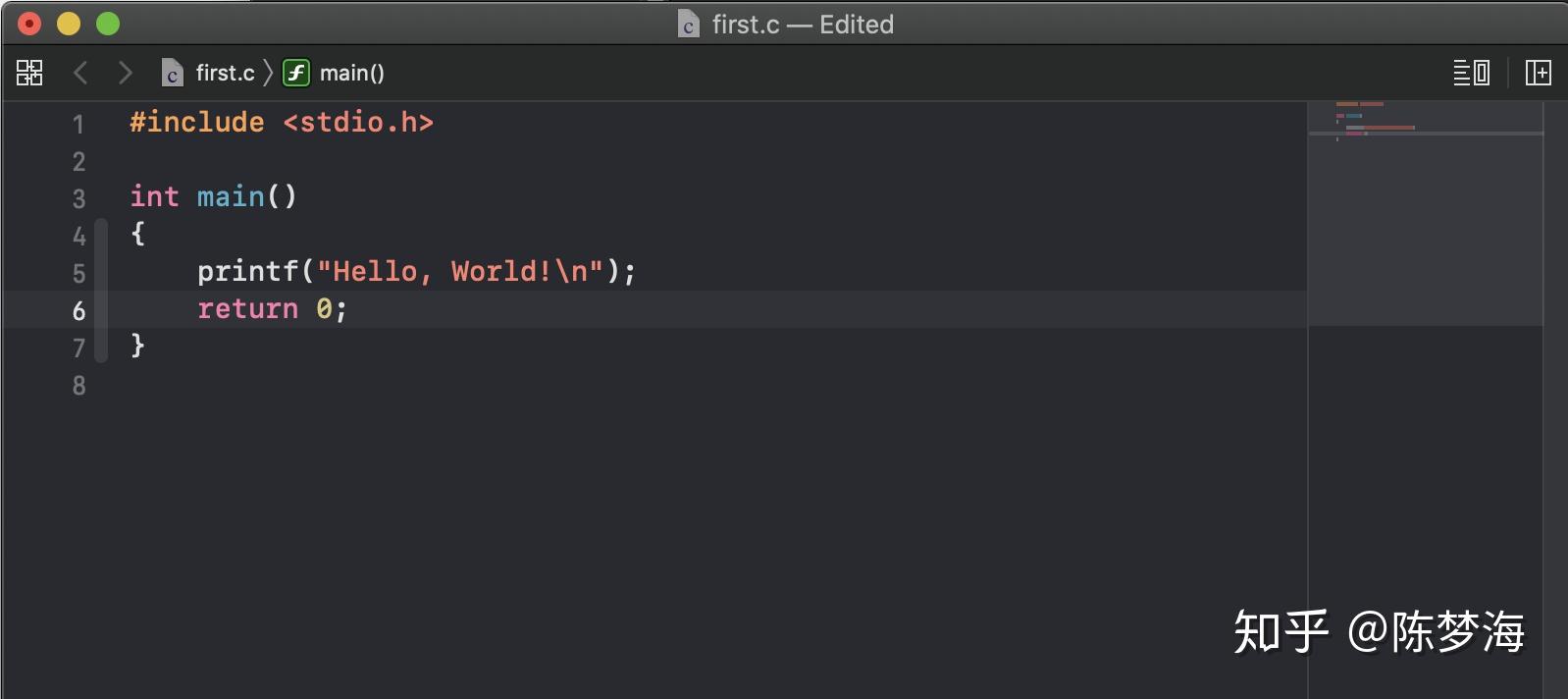Click the return keyword
The height and width of the screenshot is (699, 1568).
pos(247,309)
